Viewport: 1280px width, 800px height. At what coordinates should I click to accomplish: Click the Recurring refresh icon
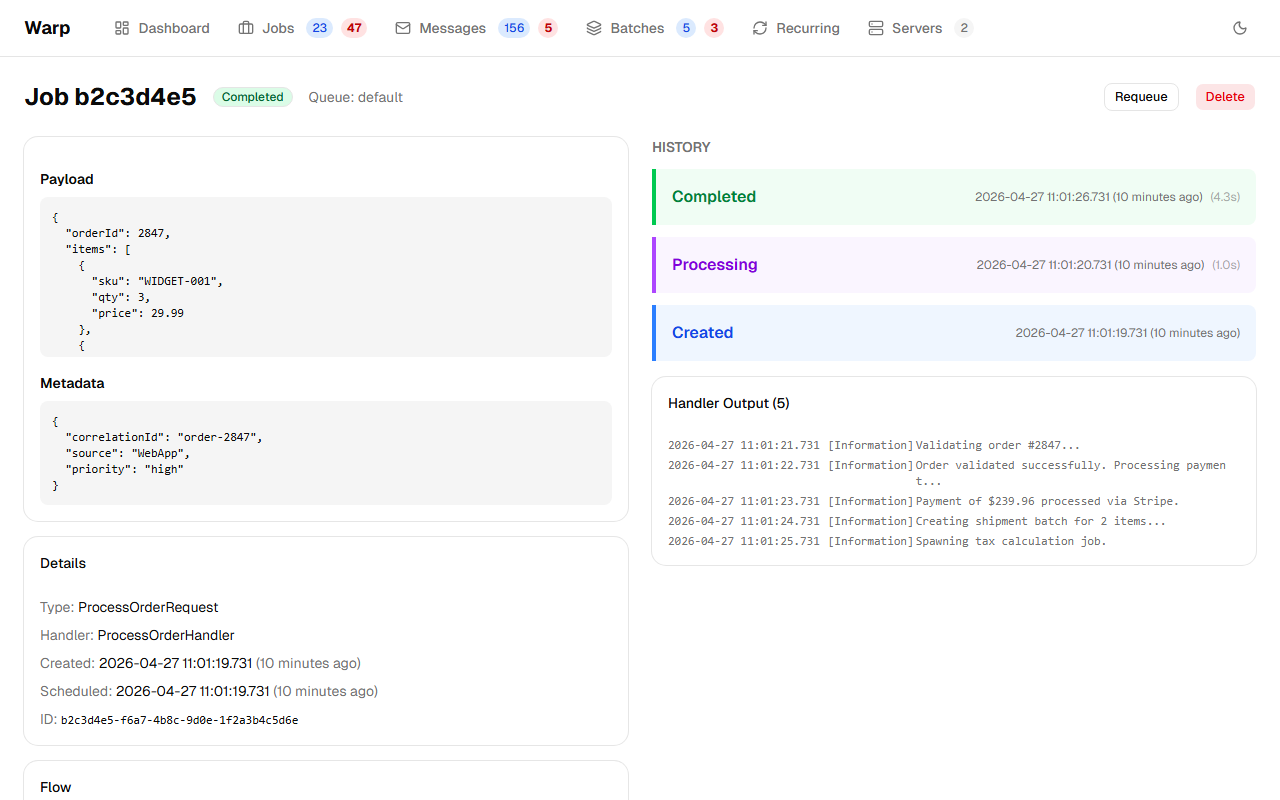click(x=760, y=28)
